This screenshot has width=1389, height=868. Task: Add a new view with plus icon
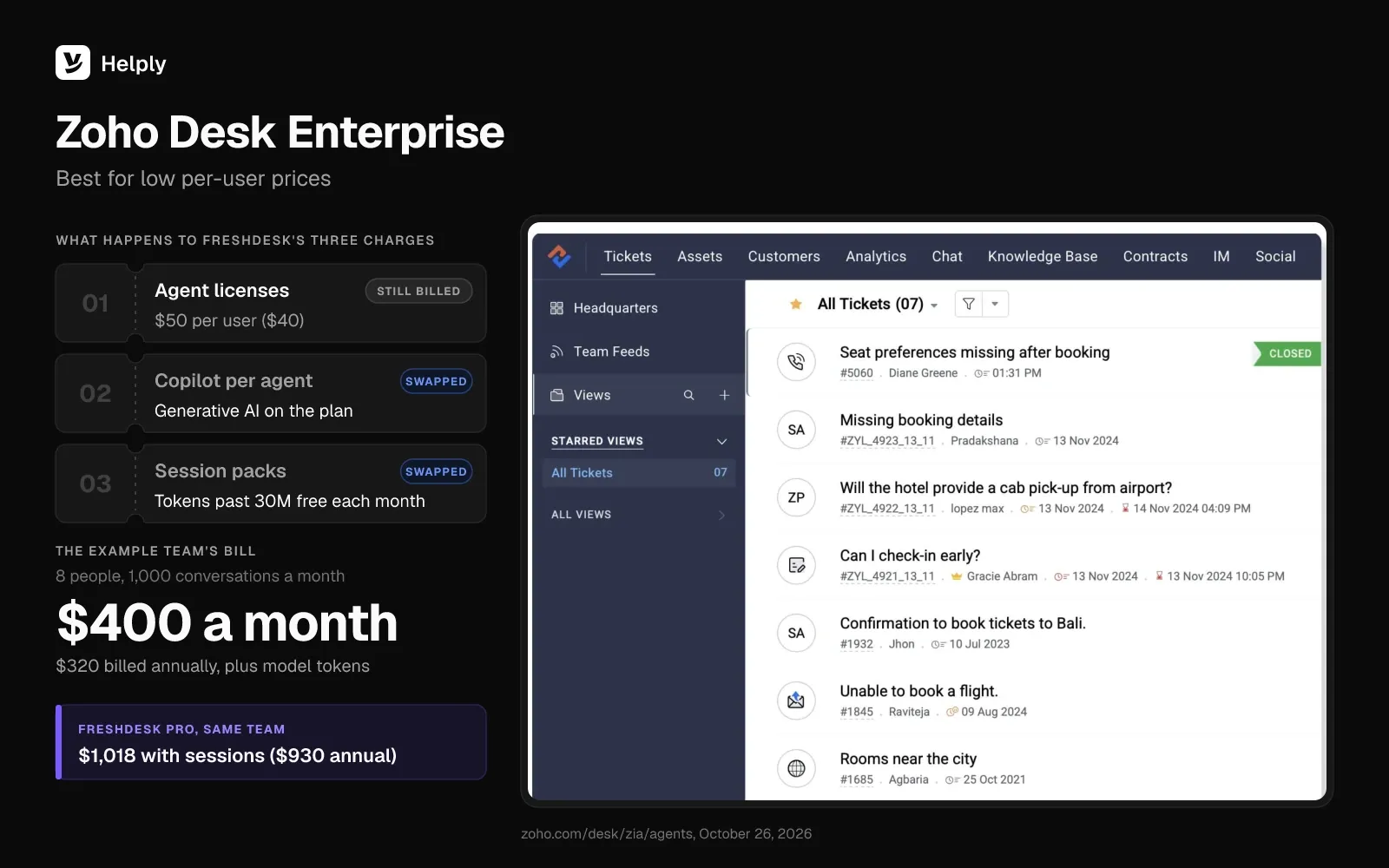click(x=724, y=395)
